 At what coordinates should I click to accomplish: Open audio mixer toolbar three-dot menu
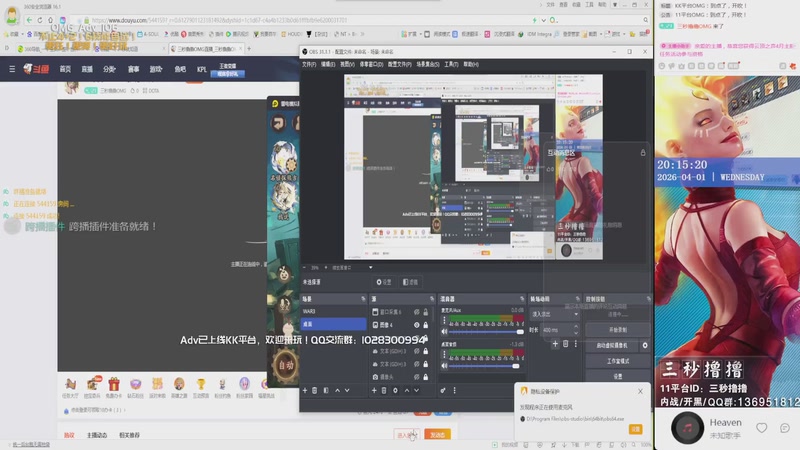455,390
